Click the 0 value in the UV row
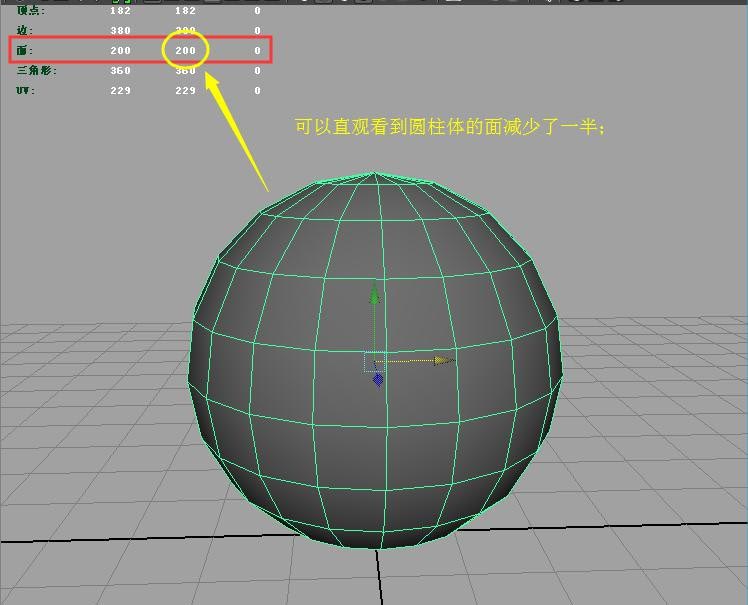The width and height of the screenshot is (748, 605). (x=257, y=90)
